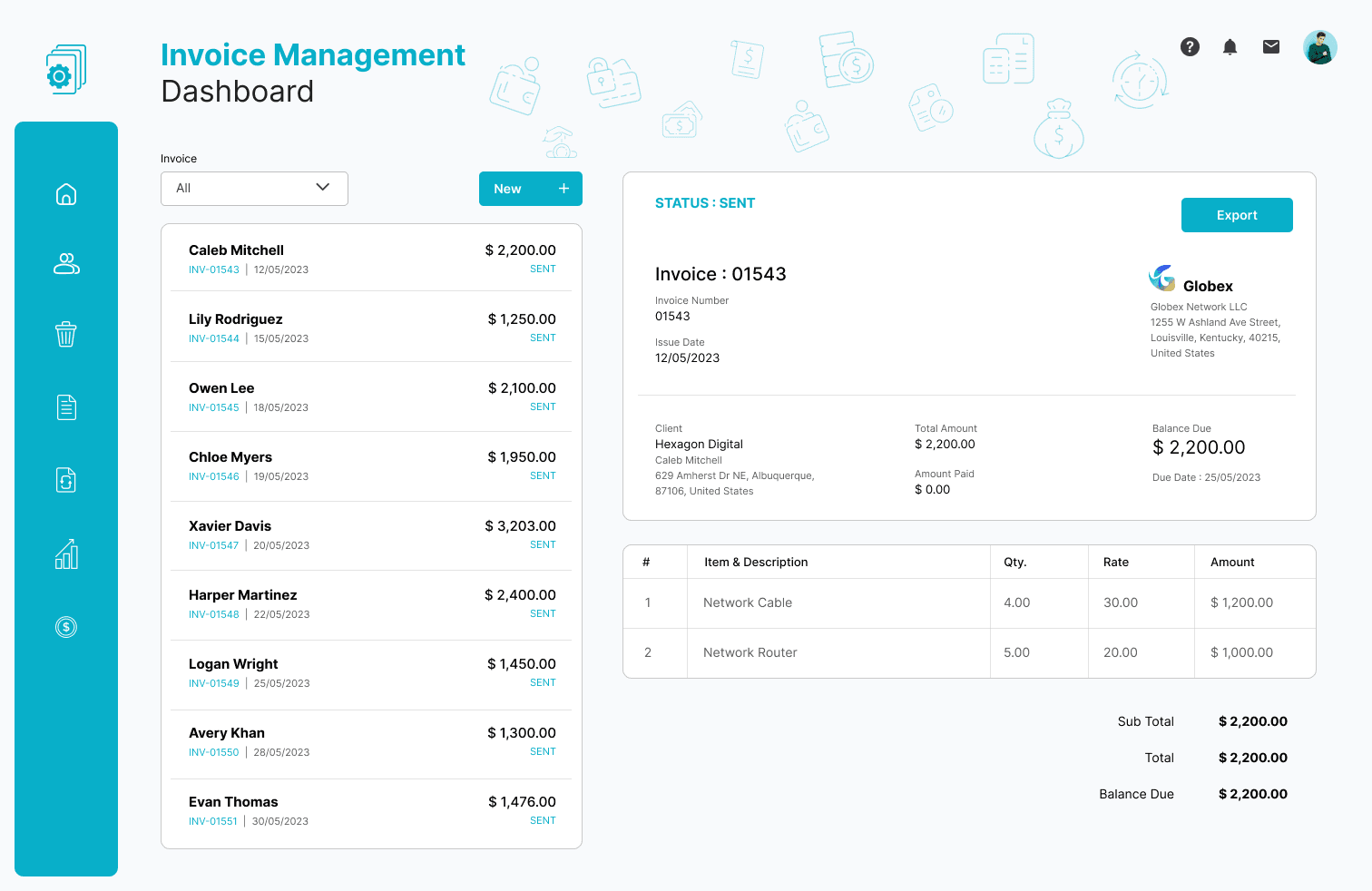Open the Help question mark icon
Image resolution: width=1372 pixels, height=891 pixels.
pos(1190,46)
